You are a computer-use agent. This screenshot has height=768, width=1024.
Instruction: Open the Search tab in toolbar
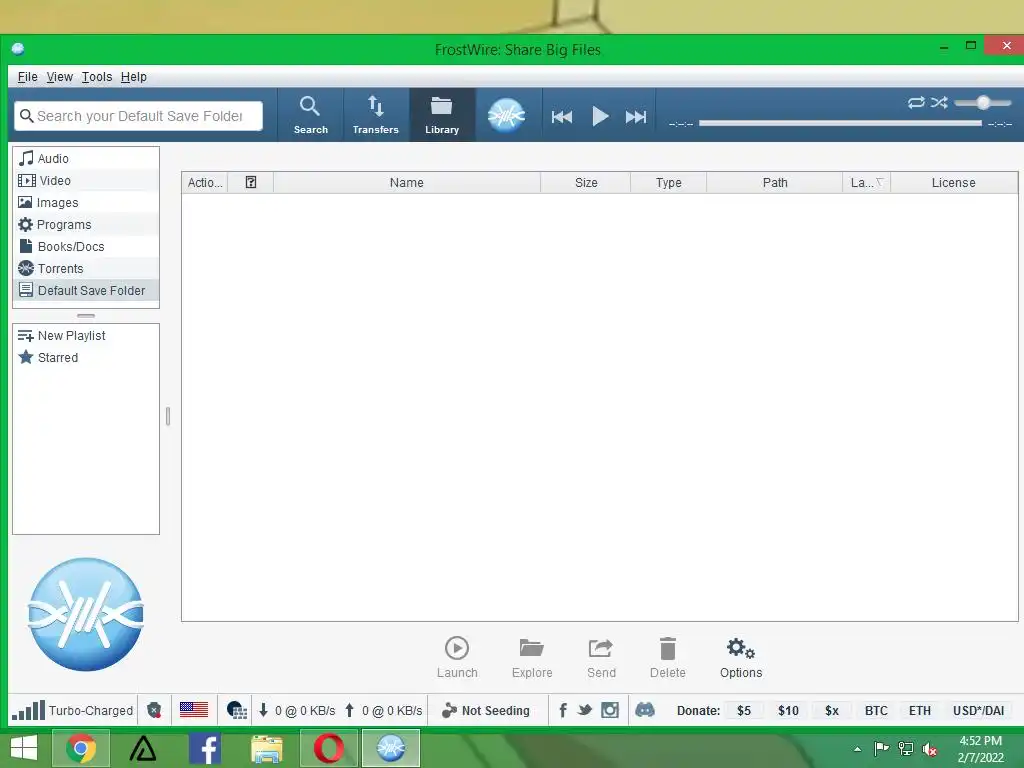[x=310, y=115]
